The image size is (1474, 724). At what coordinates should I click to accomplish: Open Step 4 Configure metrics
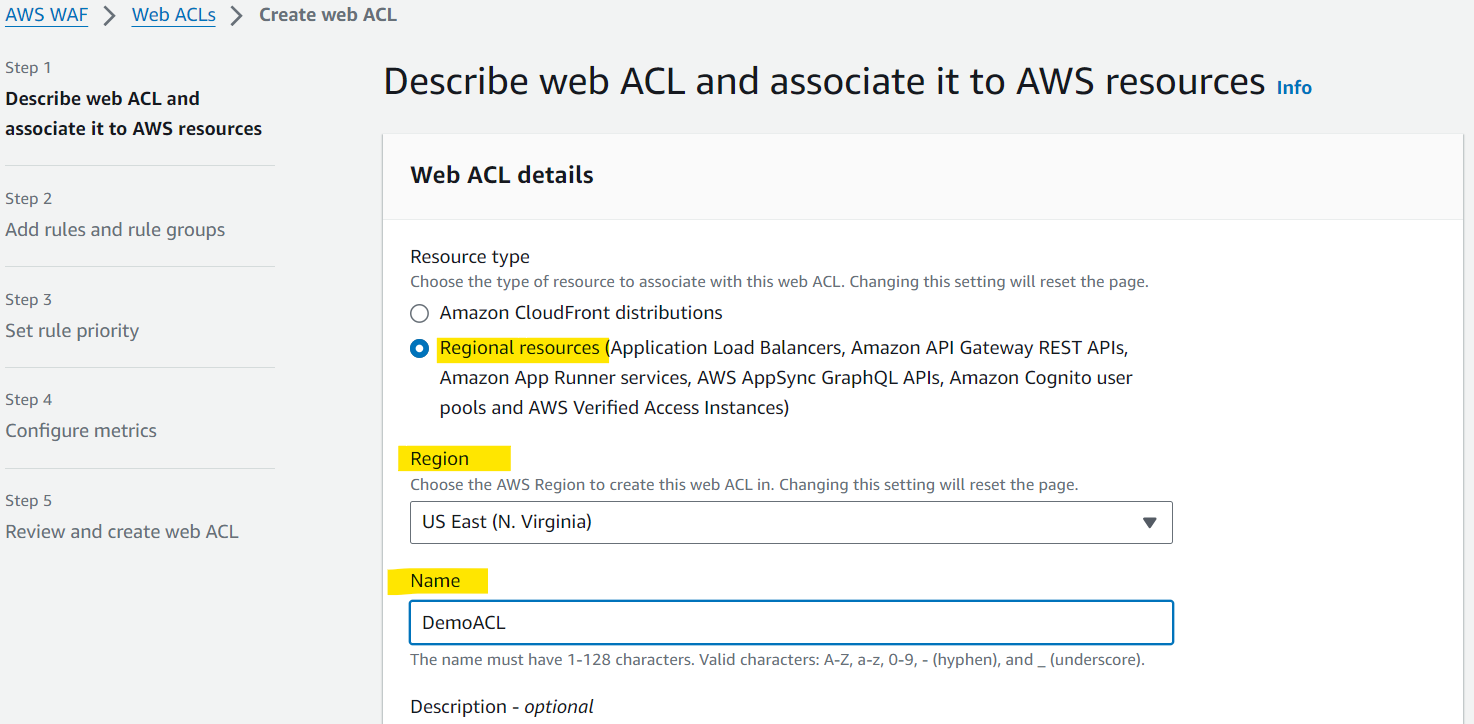pyautogui.click(x=81, y=430)
